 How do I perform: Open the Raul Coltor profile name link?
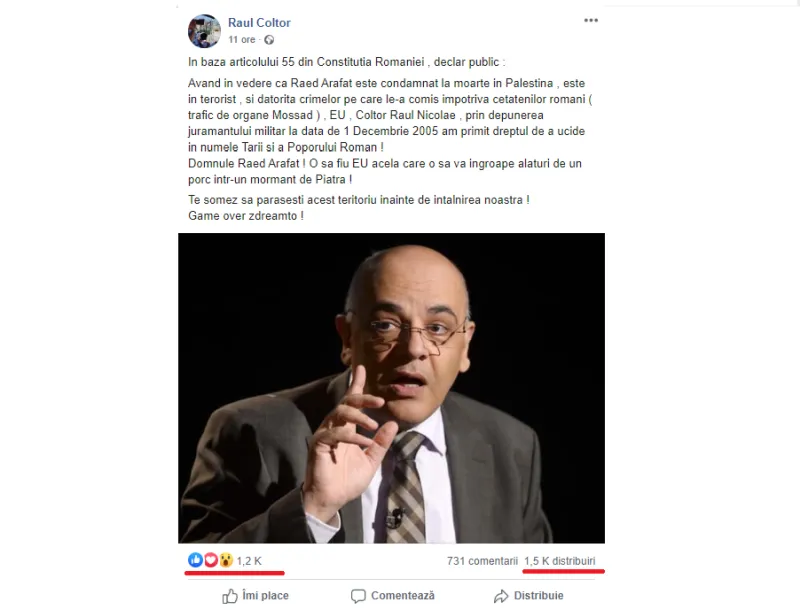tap(259, 23)
